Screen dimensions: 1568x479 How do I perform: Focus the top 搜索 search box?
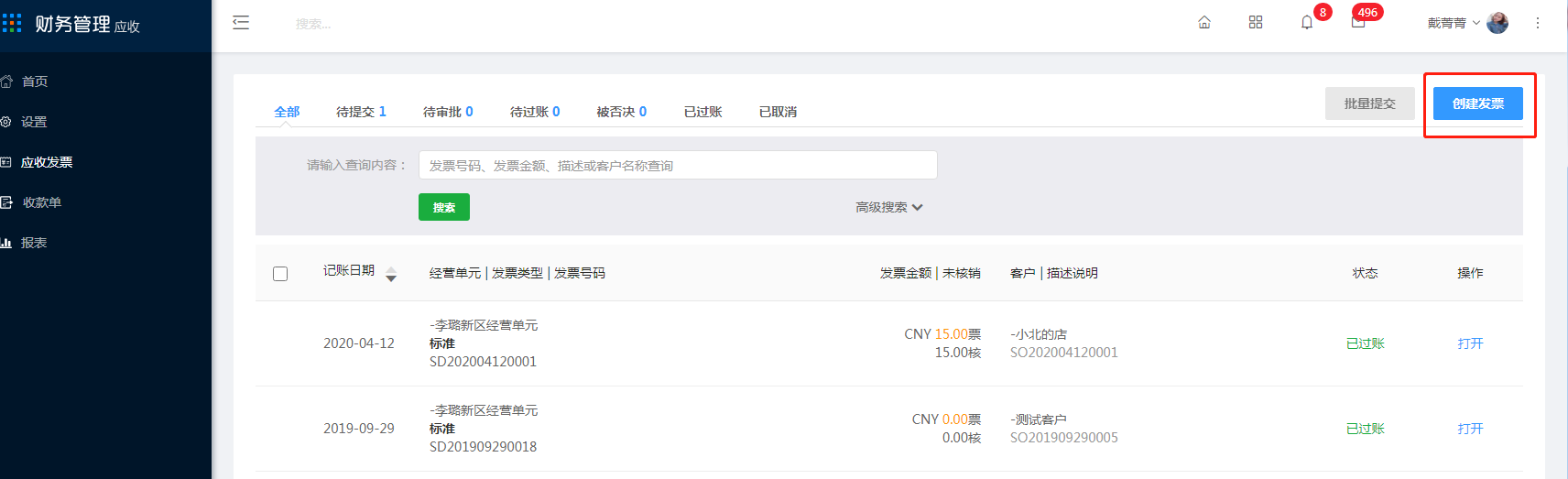click(x=313, y=24)
